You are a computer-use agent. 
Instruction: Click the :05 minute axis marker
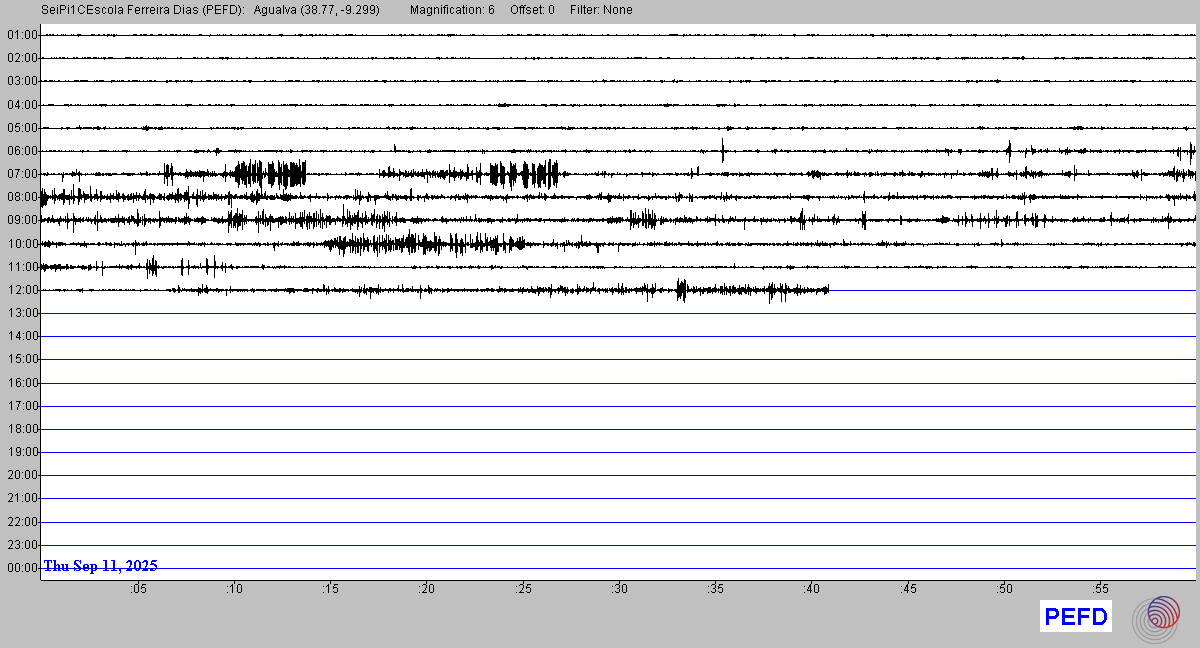[137, 589]
